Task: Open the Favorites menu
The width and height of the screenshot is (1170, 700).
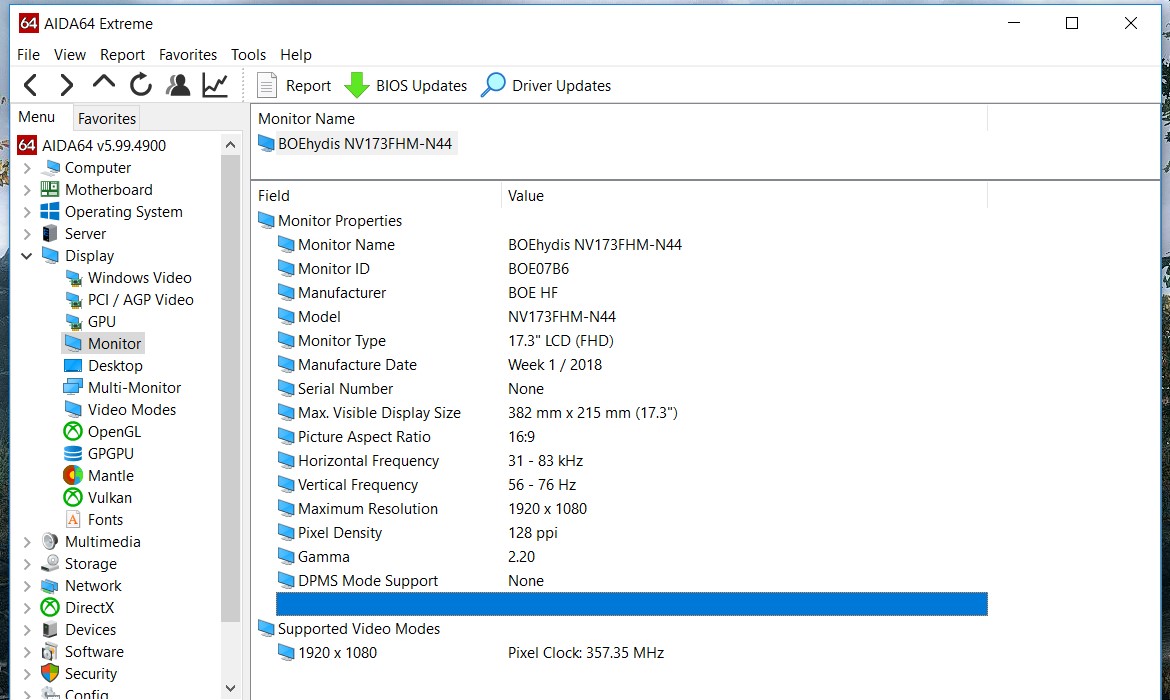Action: (187, 55)
